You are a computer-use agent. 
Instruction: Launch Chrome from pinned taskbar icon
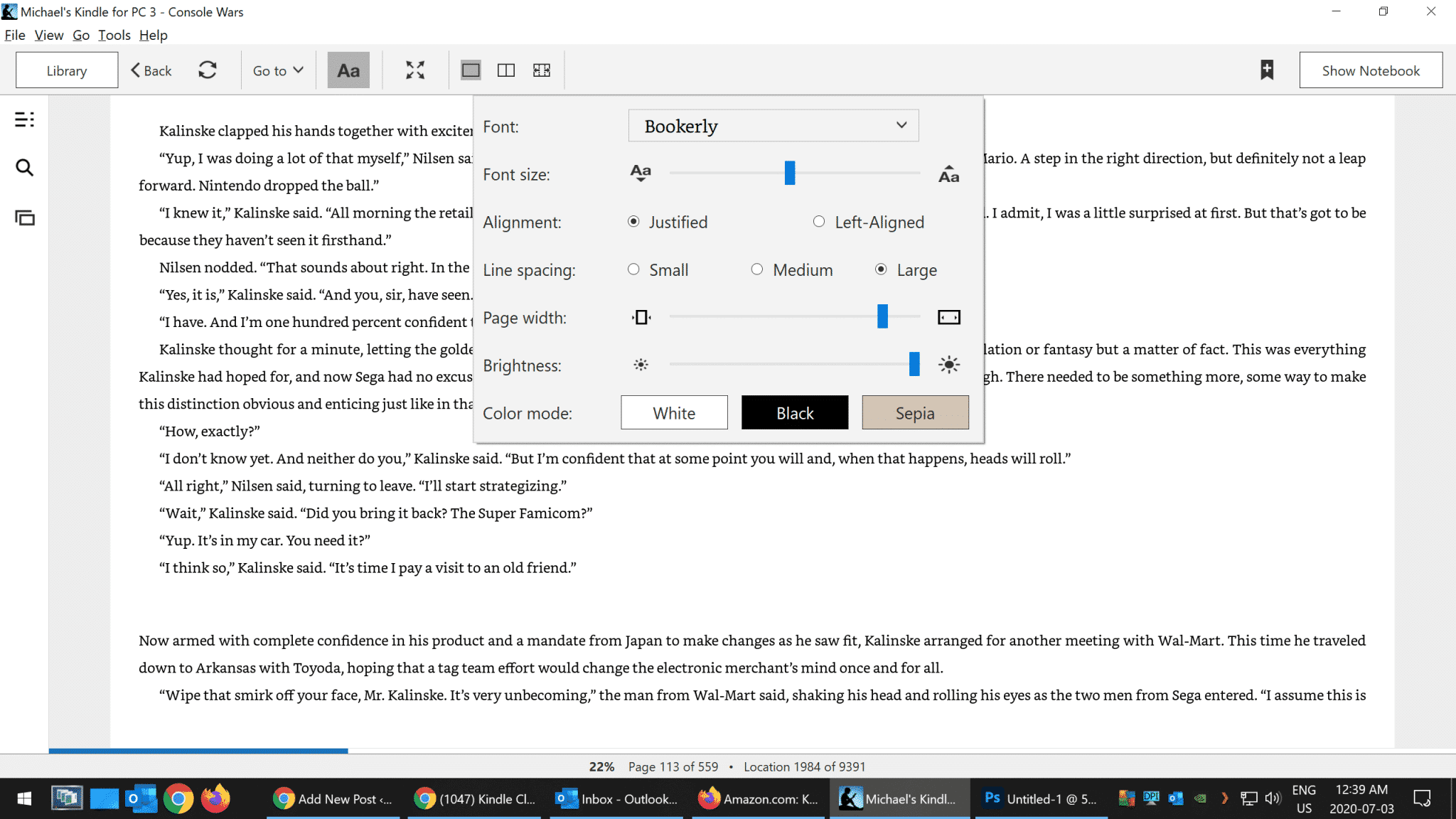[178, 799]
